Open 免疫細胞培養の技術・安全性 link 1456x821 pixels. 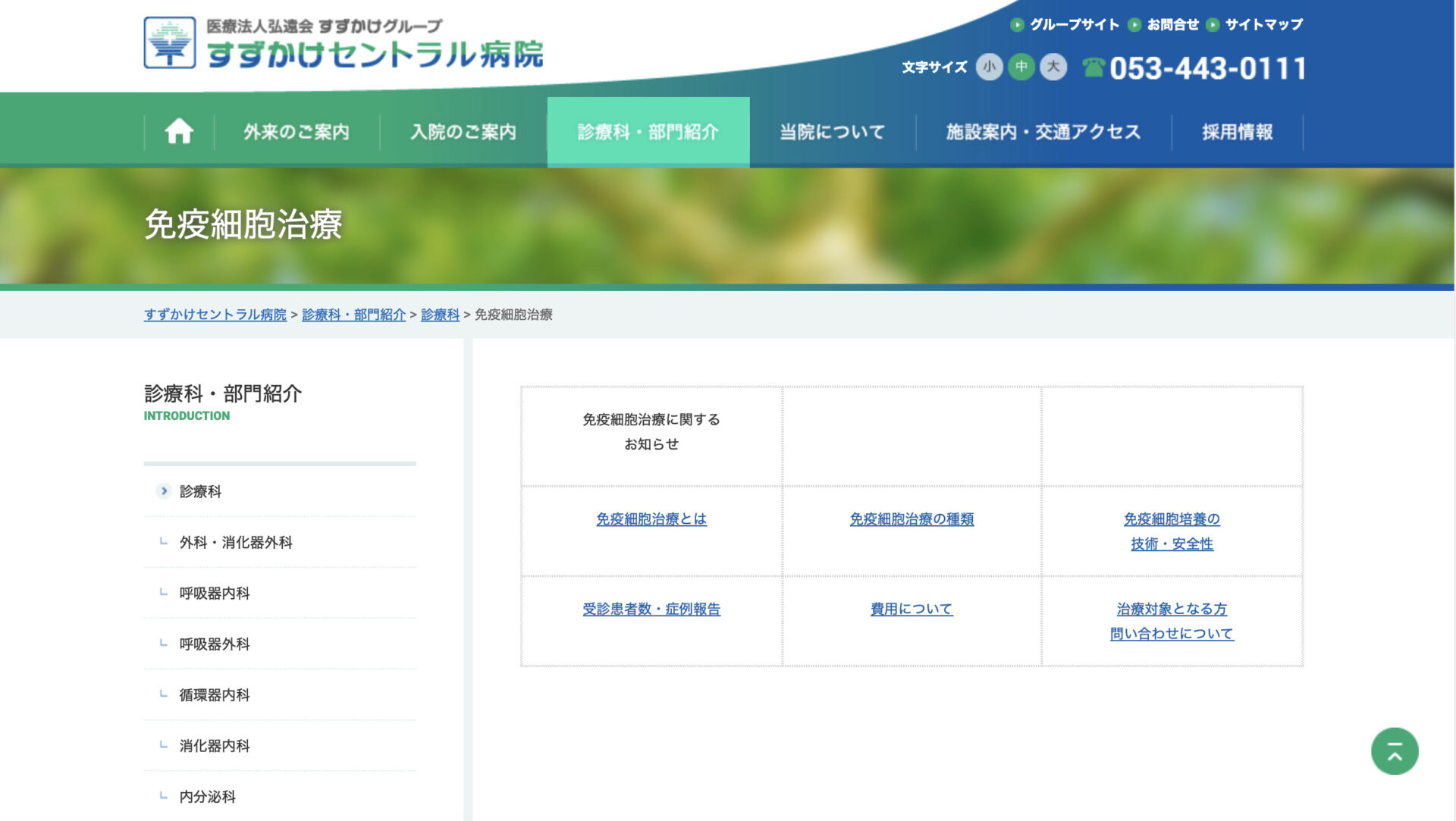click(1172, 531)
